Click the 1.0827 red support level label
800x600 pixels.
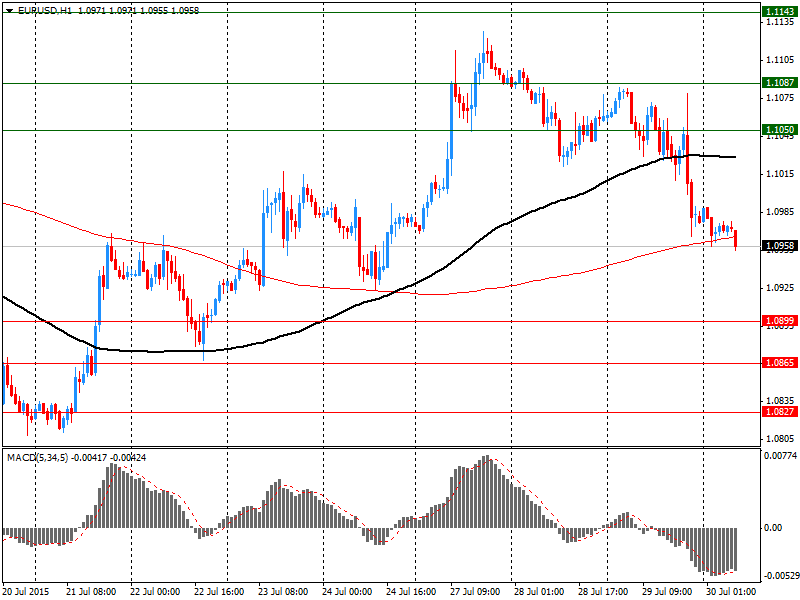[780, 412]
